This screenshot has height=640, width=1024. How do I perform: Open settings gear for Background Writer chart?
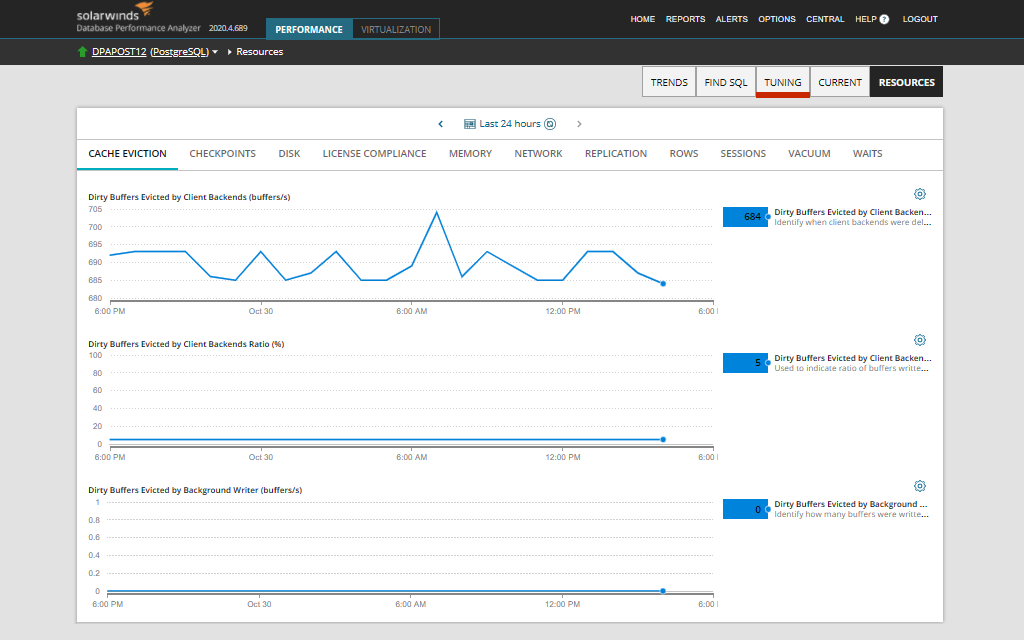pyautogui.click(x=920, y=486)
